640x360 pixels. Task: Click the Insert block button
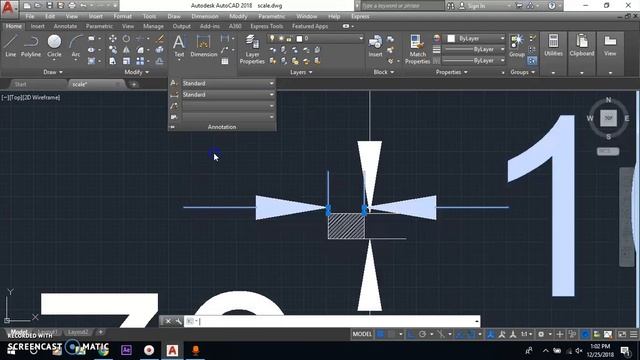[375, 46]
